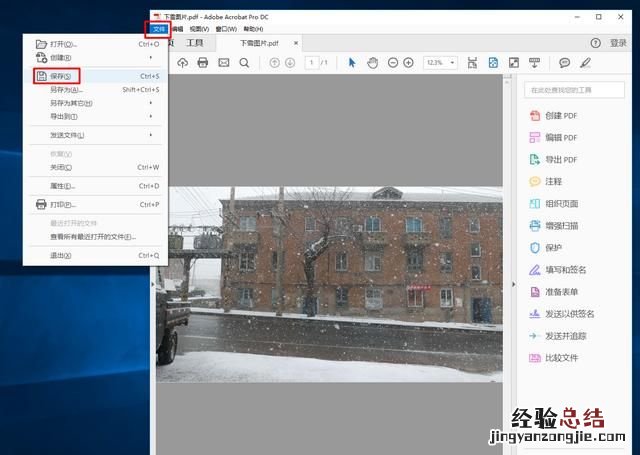Click the help question mark icon
Image resolution: width=640 pixels, height=455 pixels.
click(596, 43)
